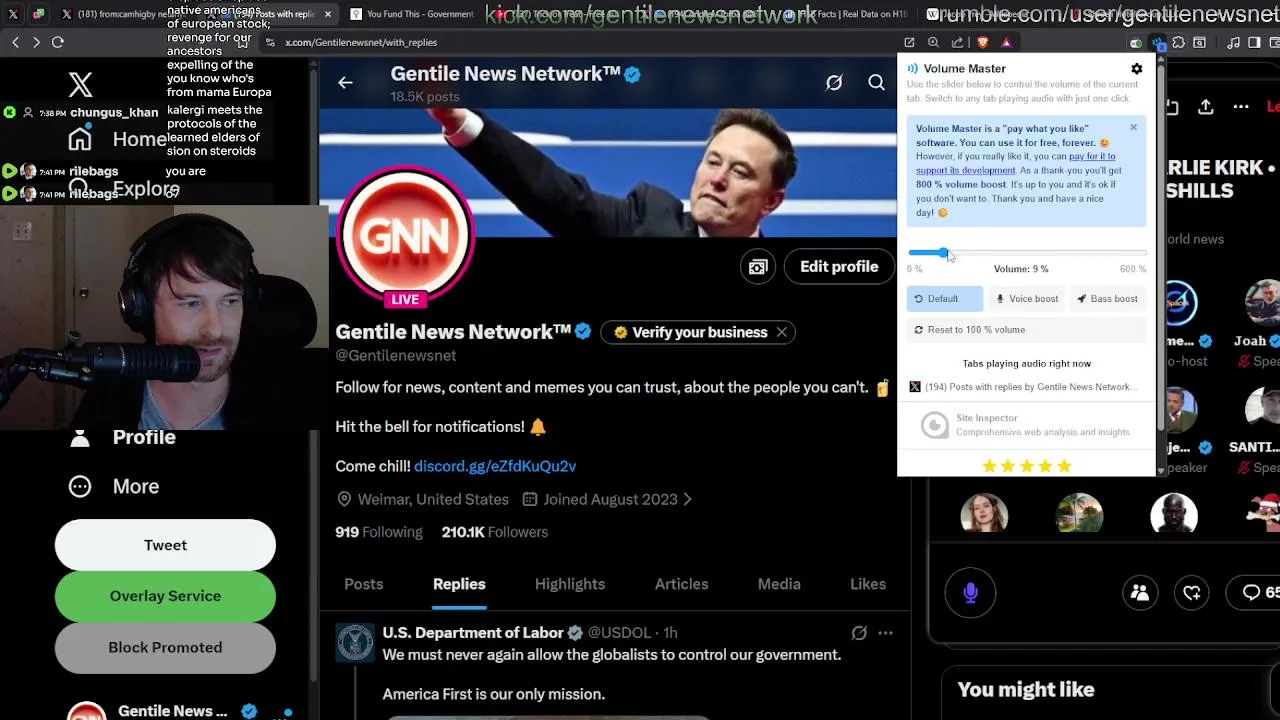Switch to the Posts tab
The height and width of the screenshot is (720, 1280).
pos(364,584)
